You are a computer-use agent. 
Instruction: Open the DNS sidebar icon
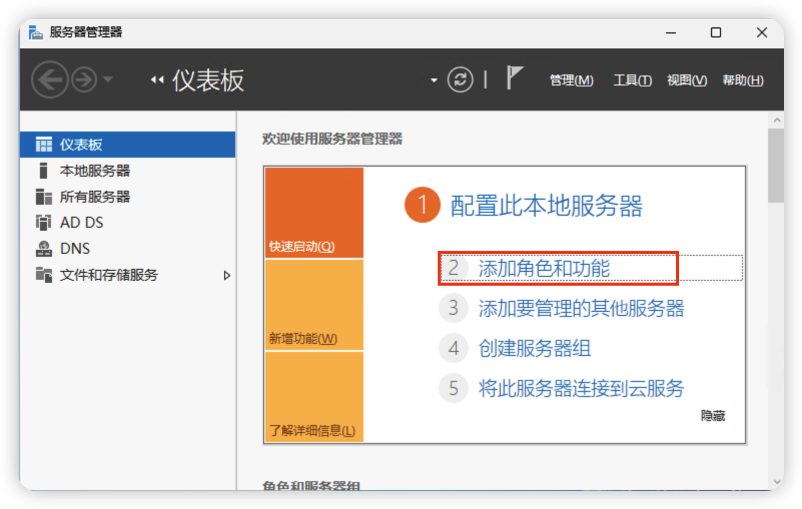pyautogui.click(x=43, y=249)
